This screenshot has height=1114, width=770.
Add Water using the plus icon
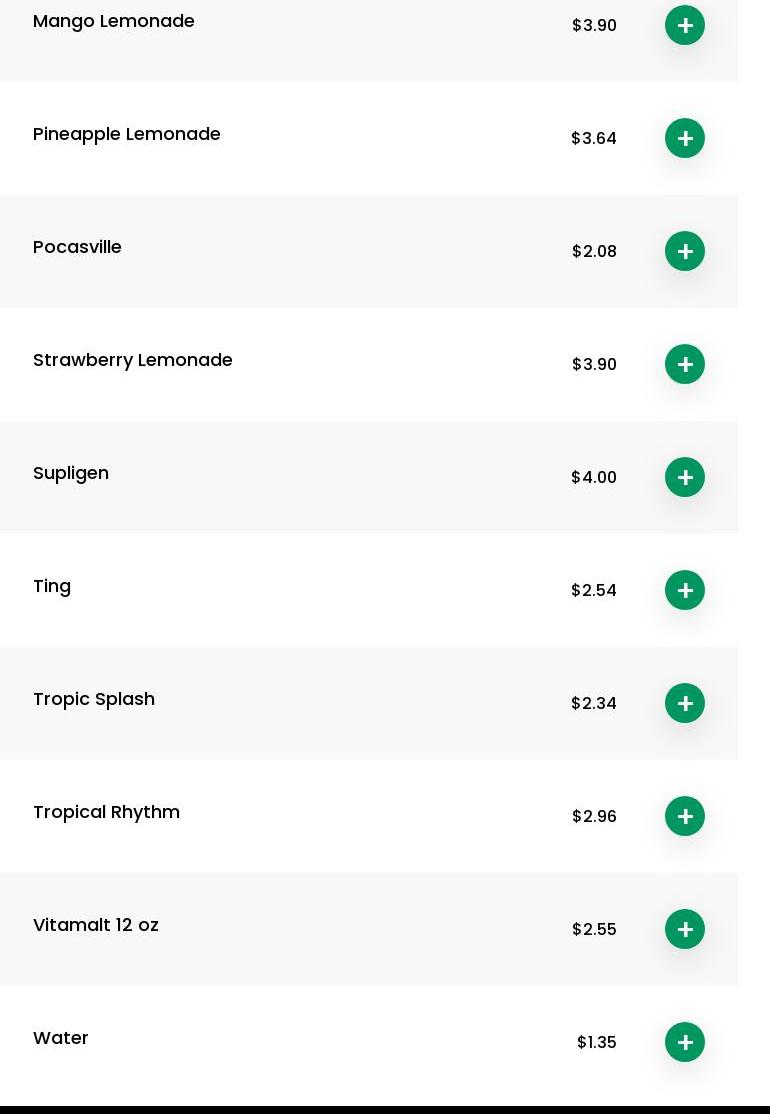685,1042
